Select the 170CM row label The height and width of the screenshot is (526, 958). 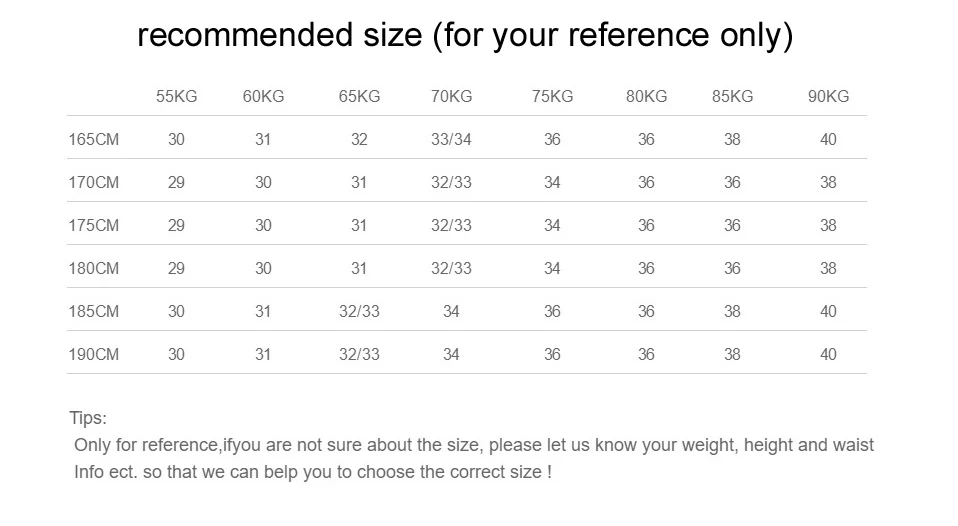[93, 183]
